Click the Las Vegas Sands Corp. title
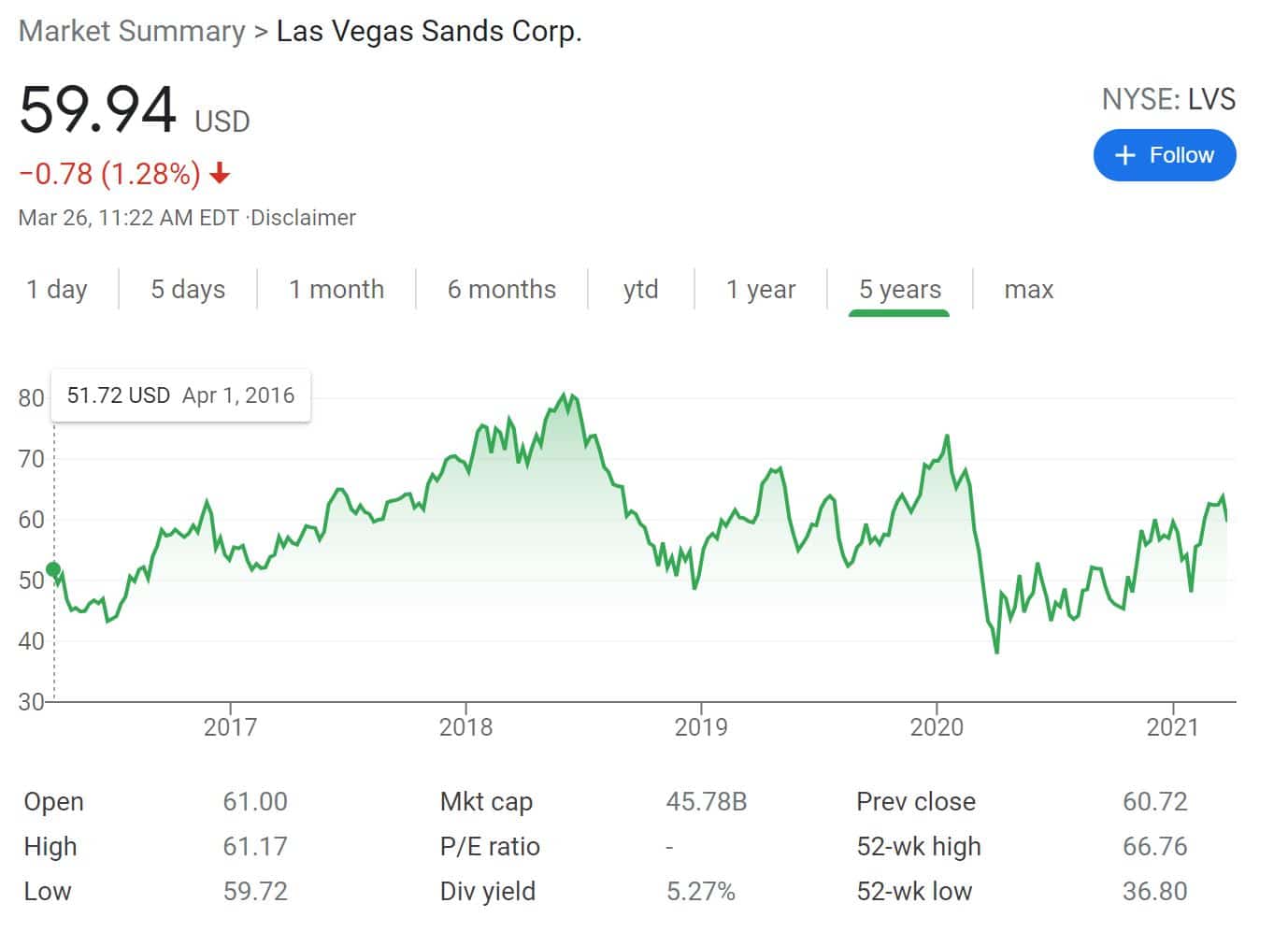The image size is (1288, 932). click(x=428, y=31)
